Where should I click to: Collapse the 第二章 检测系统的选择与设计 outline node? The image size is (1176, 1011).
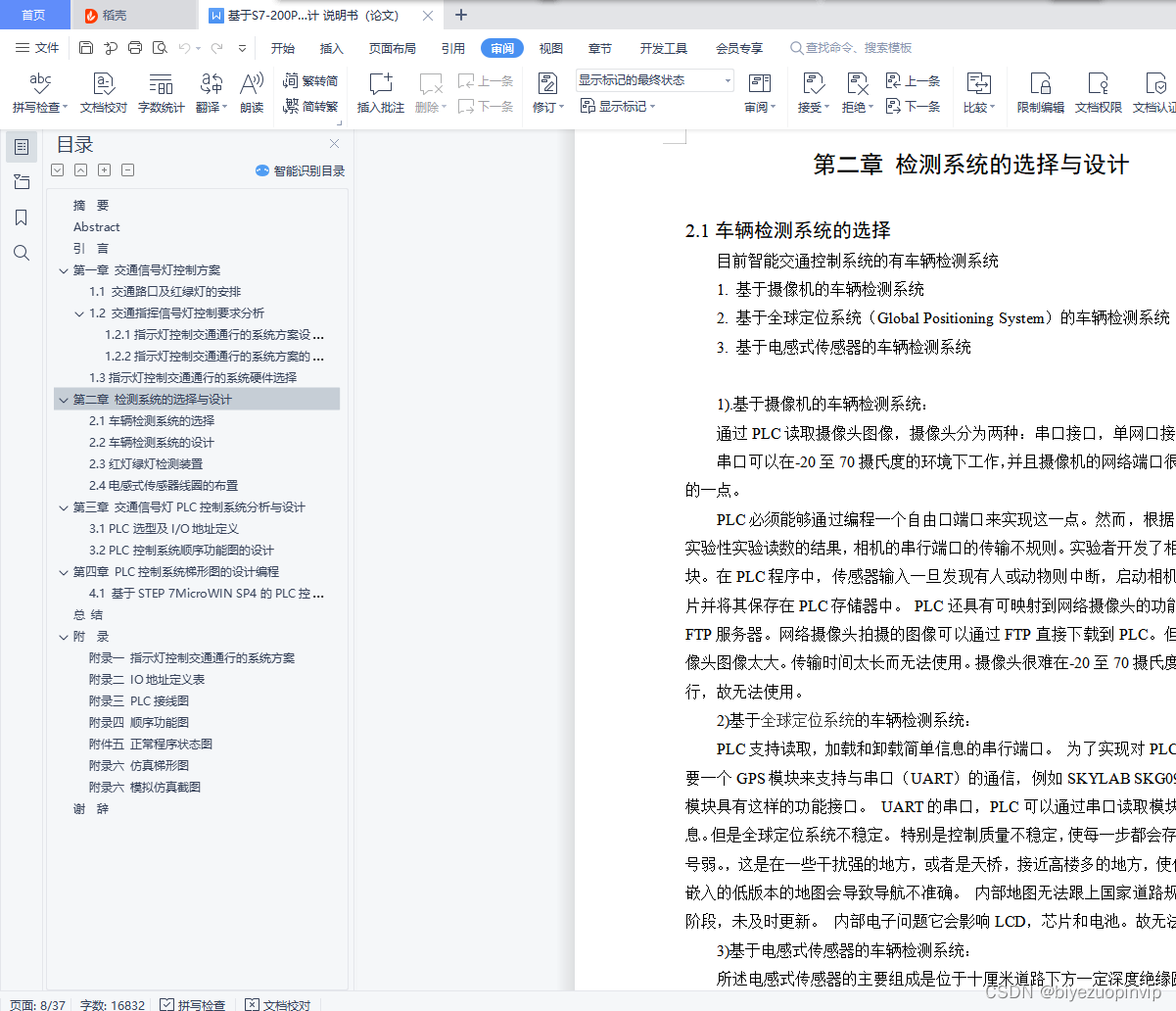click(63, 399)
